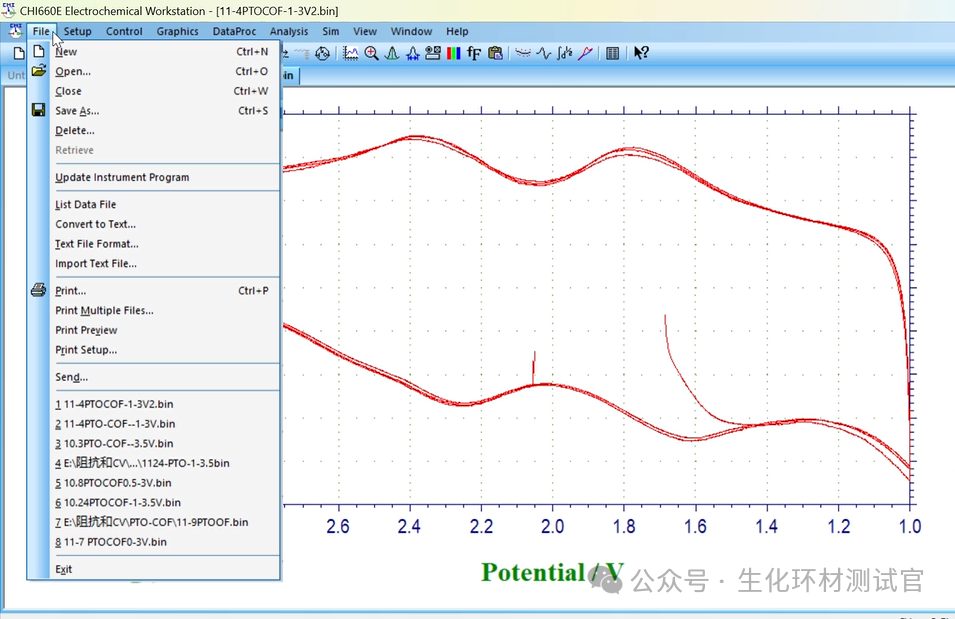Open the Help menu
The height and width of the screenshot is (619, 955).
(x=457, y=32)
